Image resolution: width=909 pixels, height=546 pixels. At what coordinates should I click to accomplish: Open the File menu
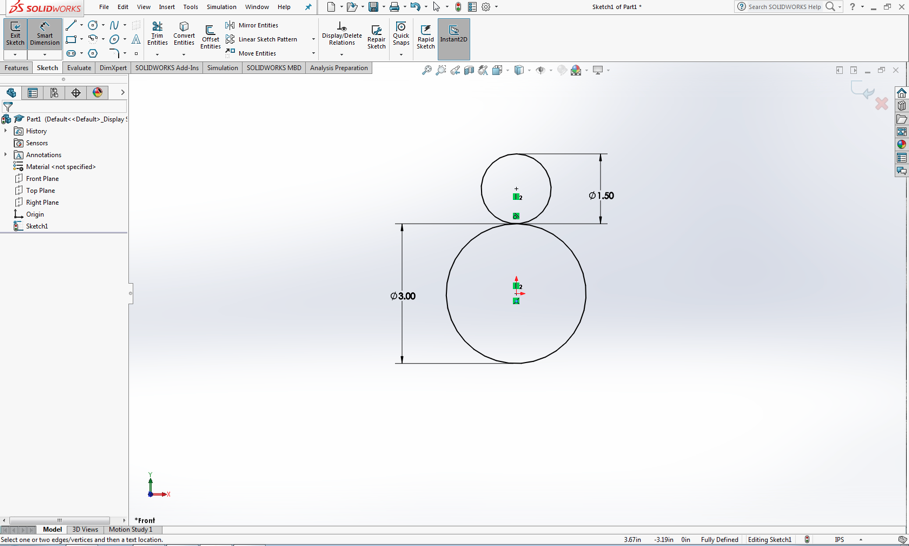(104, 7)
